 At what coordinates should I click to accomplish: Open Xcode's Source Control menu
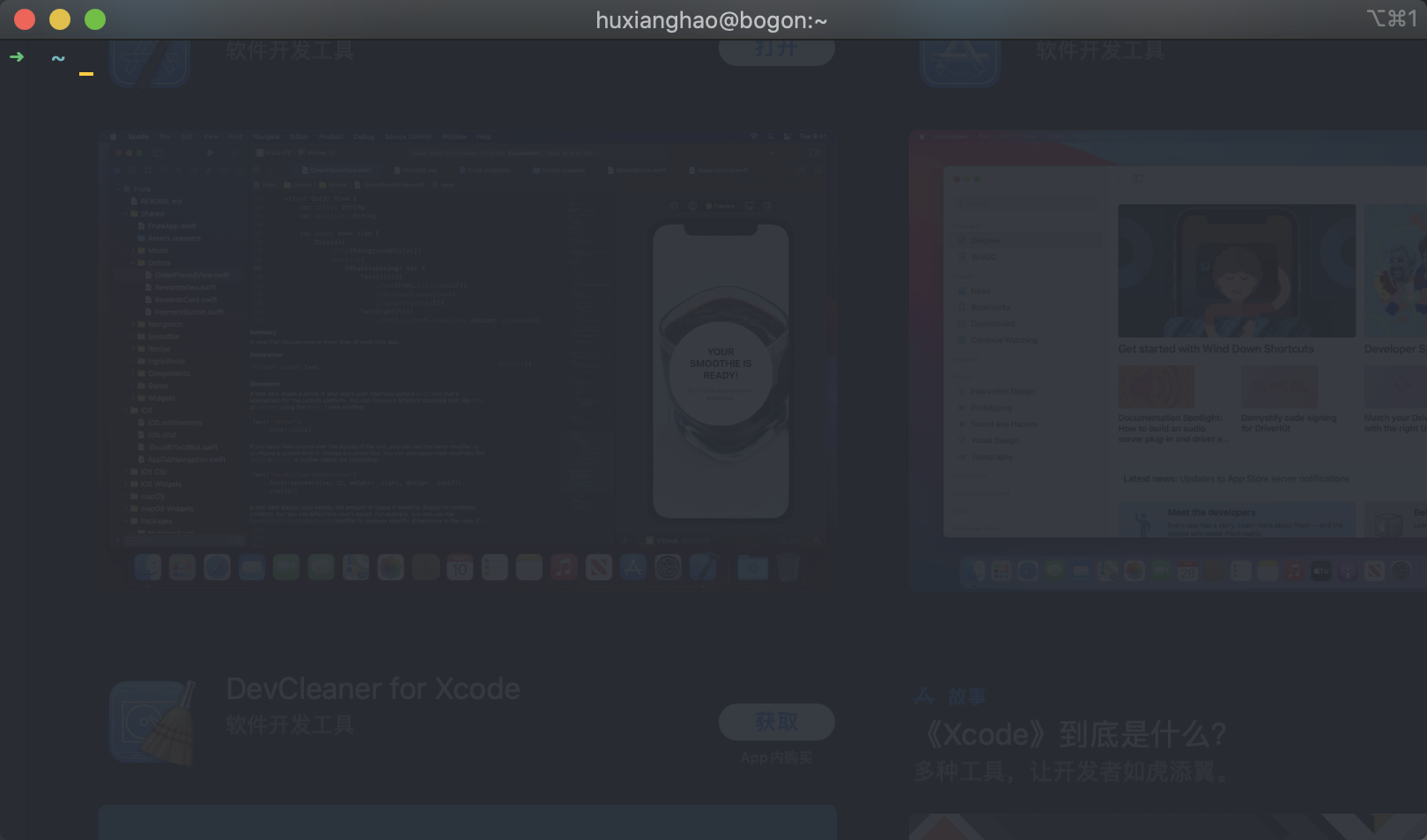tap(407, 136)
